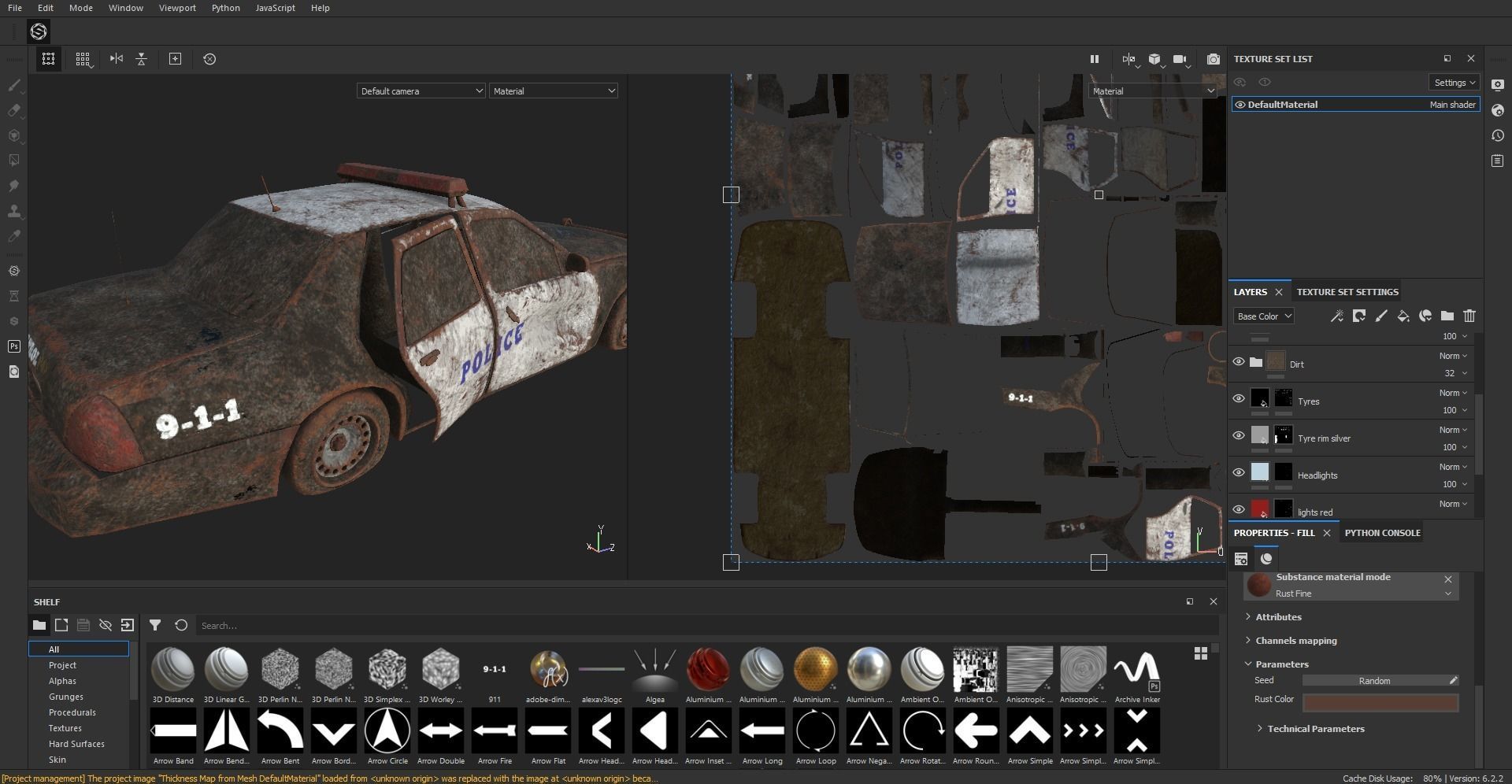Click the Tyres layer opacity value 100

pyautogui.click(x=1449, y=410)
